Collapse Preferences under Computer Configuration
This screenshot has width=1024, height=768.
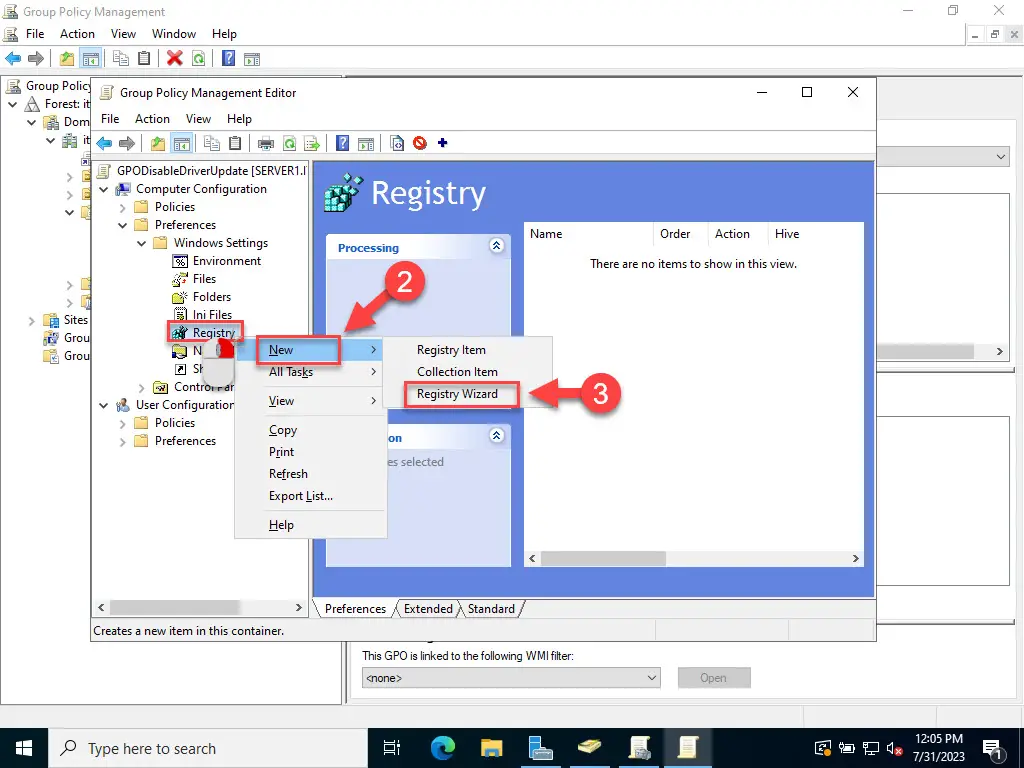click(123, 225)
